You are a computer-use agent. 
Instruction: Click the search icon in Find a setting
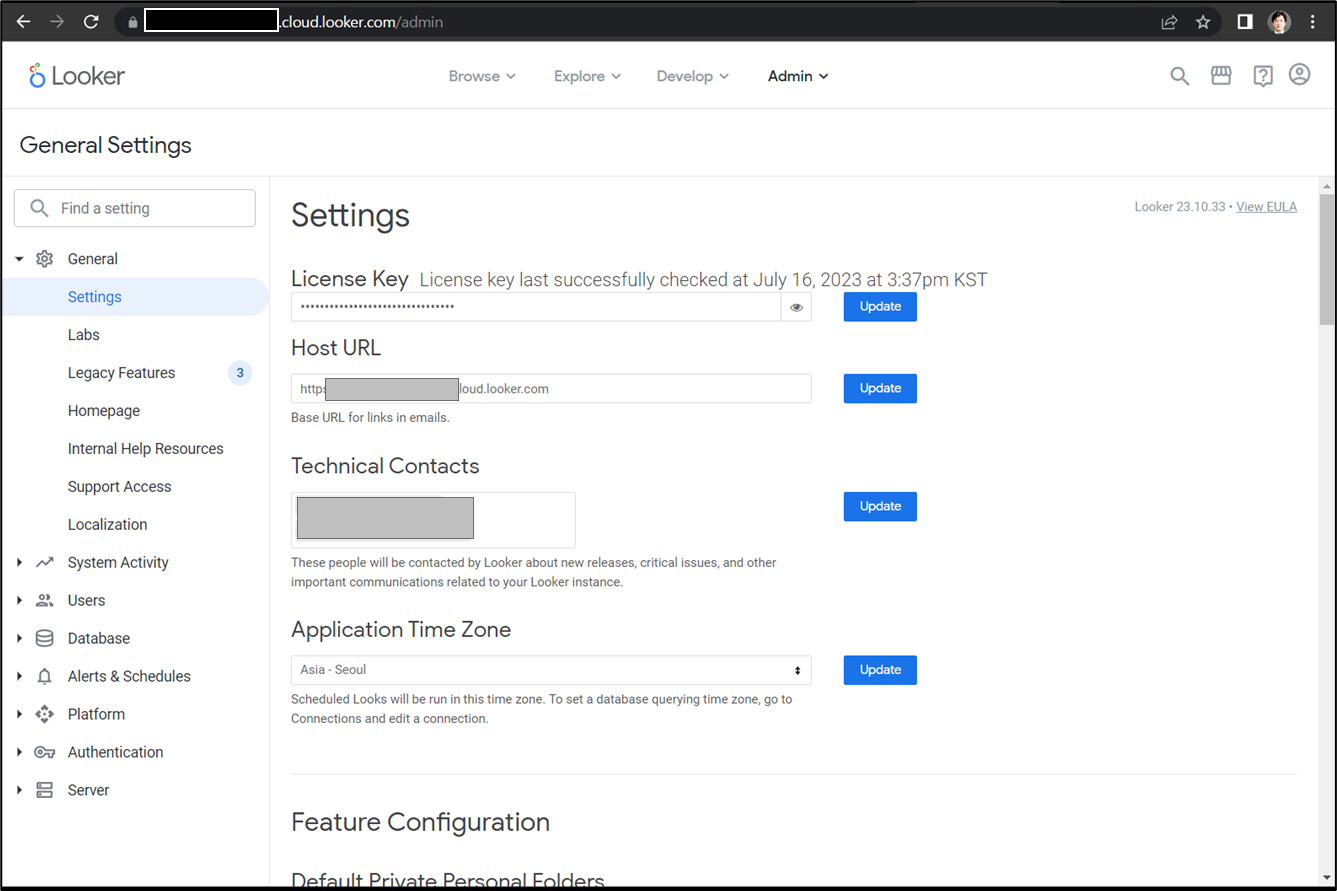[40, 208]
